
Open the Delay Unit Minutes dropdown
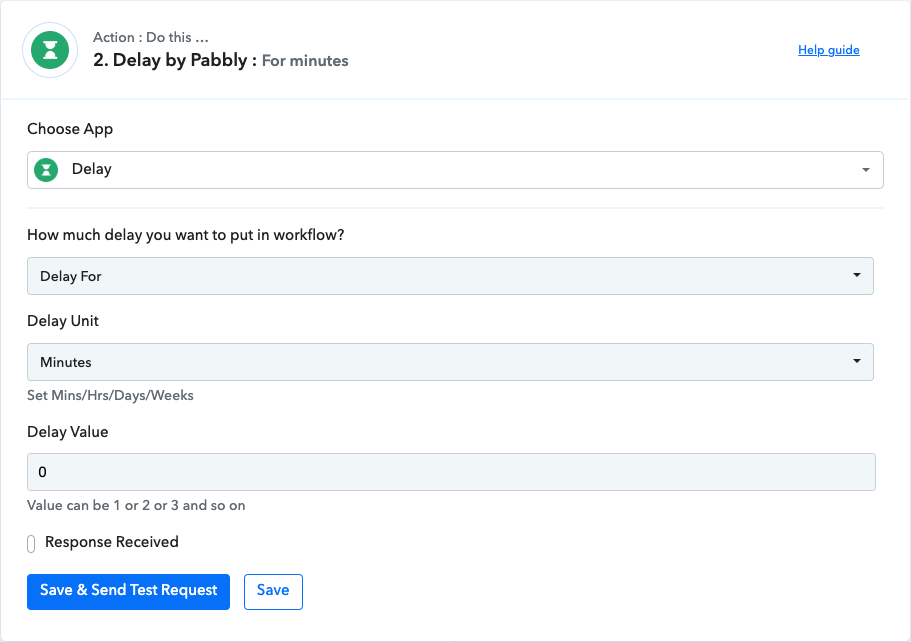tap(450, 362)
